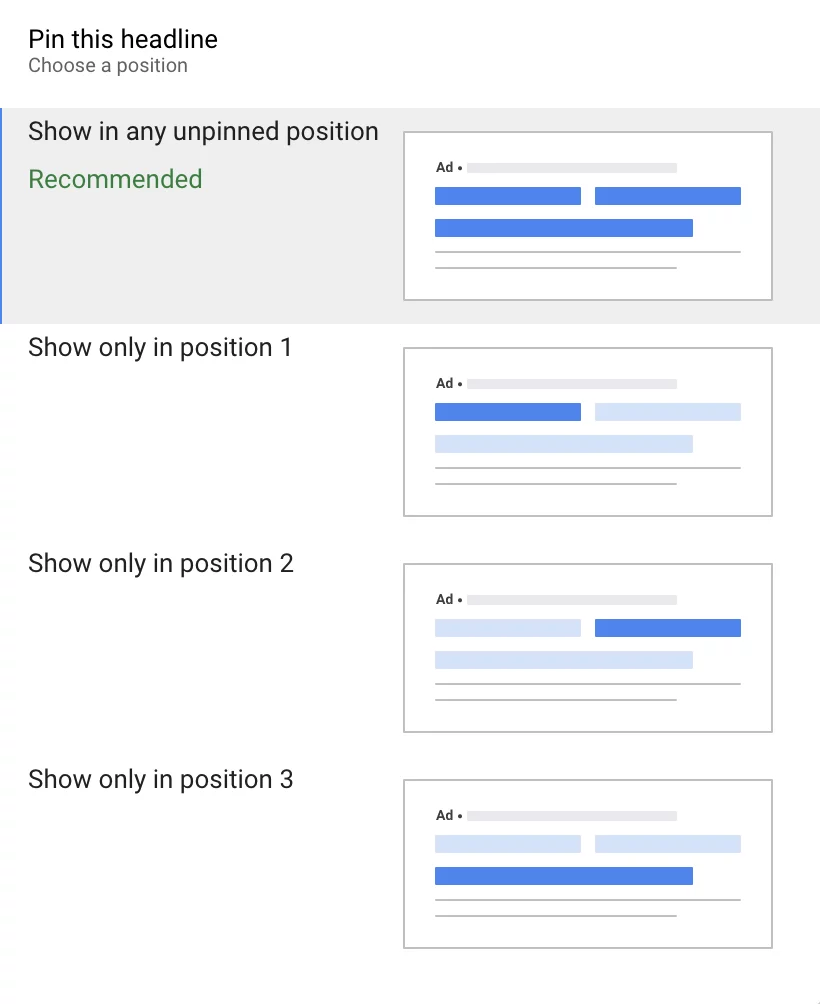Click highlighted third headline bar in position 3 preview
The width and height of the screenshot is (820, 1004).
click(564, 876)
